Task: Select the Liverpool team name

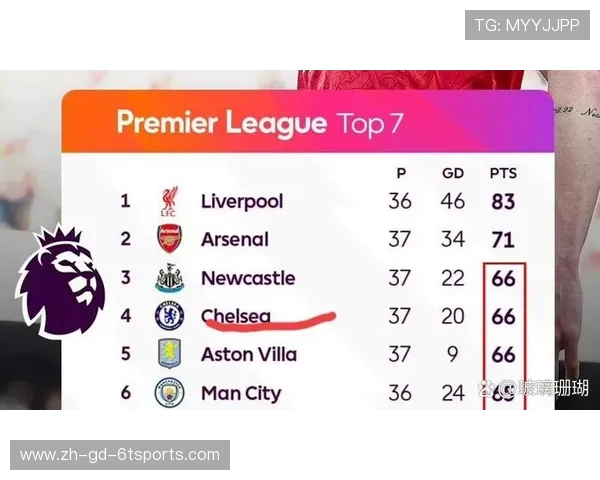Action: tap(242, 201)
